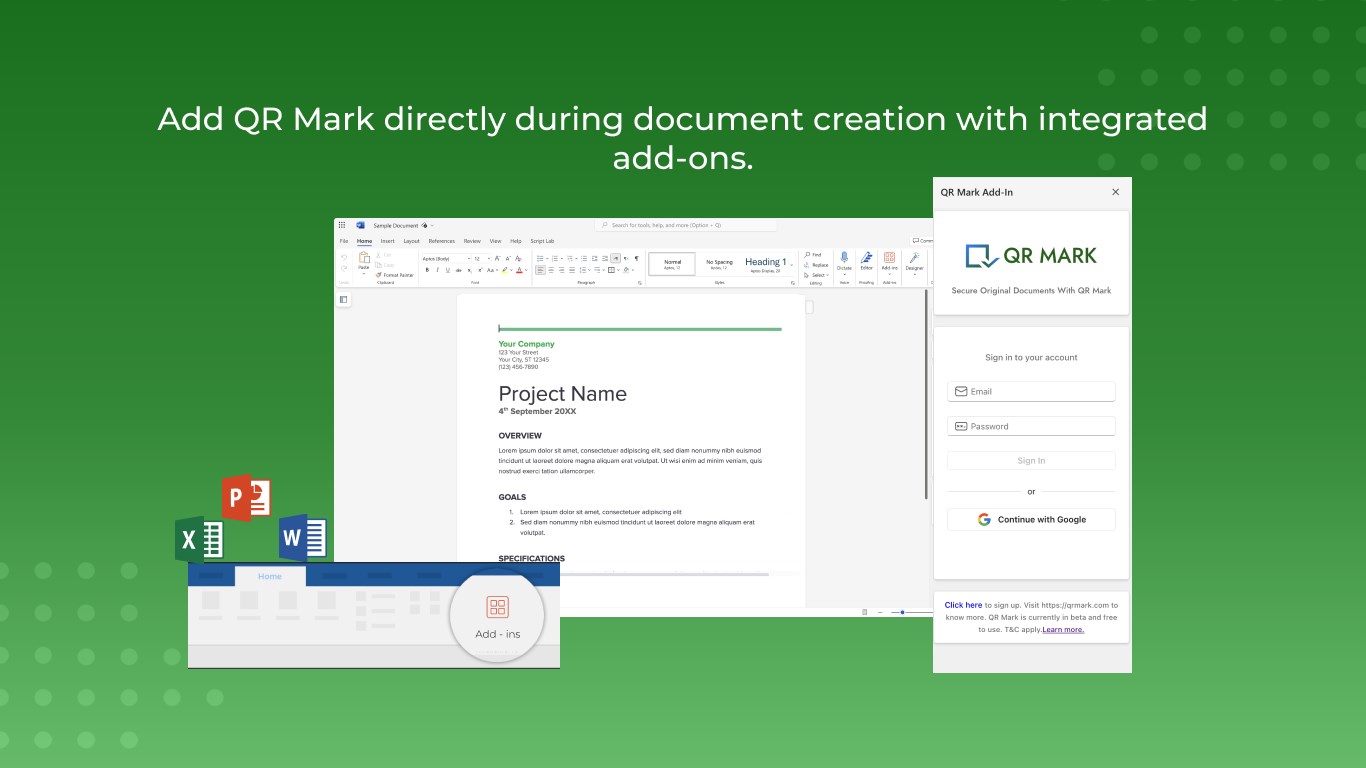Image resolution: width=1366 pixels, height=768 pixels.
Task: Click the Multilevel list icon
Action: [x=570, y=259]
